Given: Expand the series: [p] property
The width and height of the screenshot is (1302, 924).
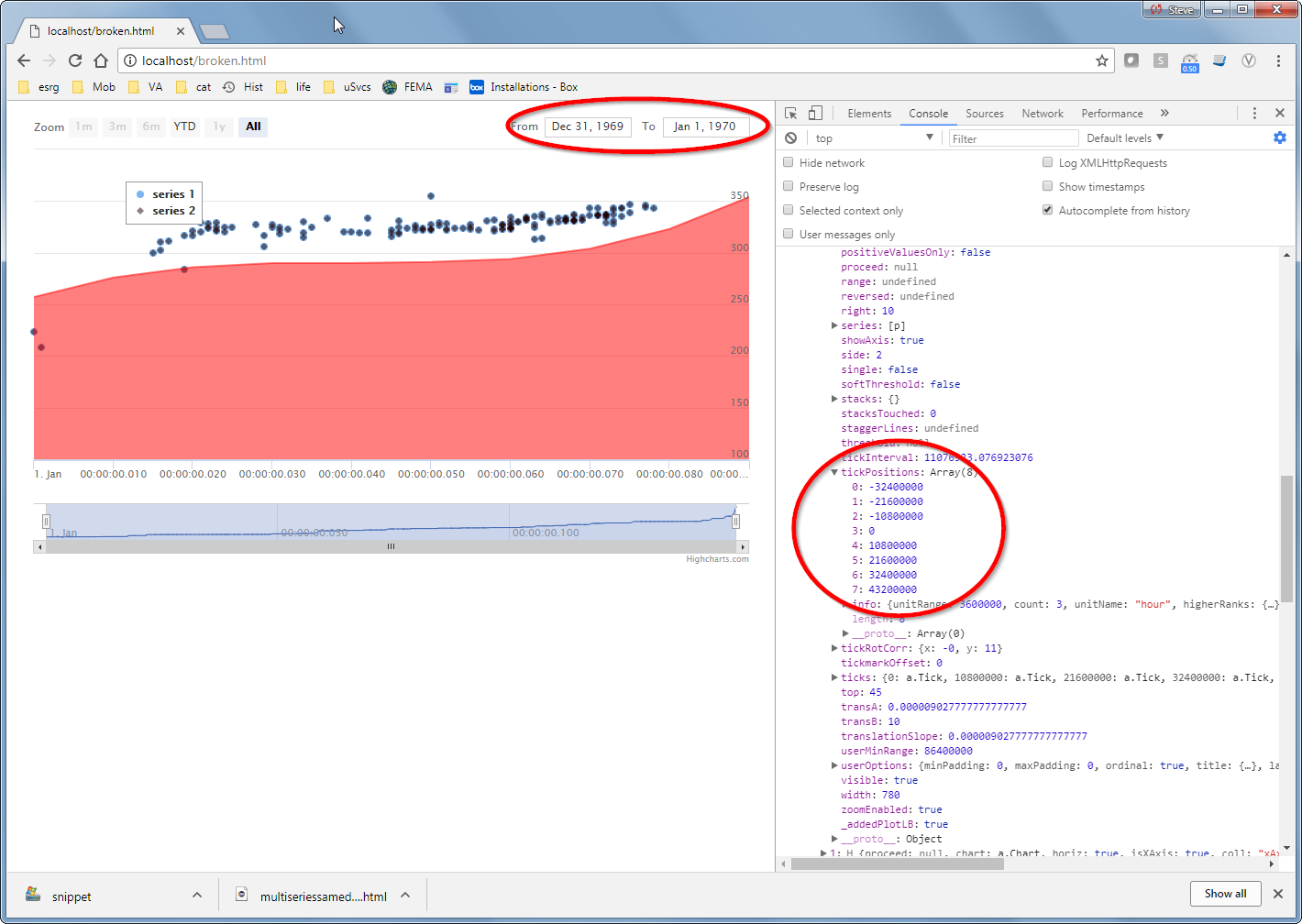Looking at the screenshot, I should pyautogui.click(x=834, y=325).
